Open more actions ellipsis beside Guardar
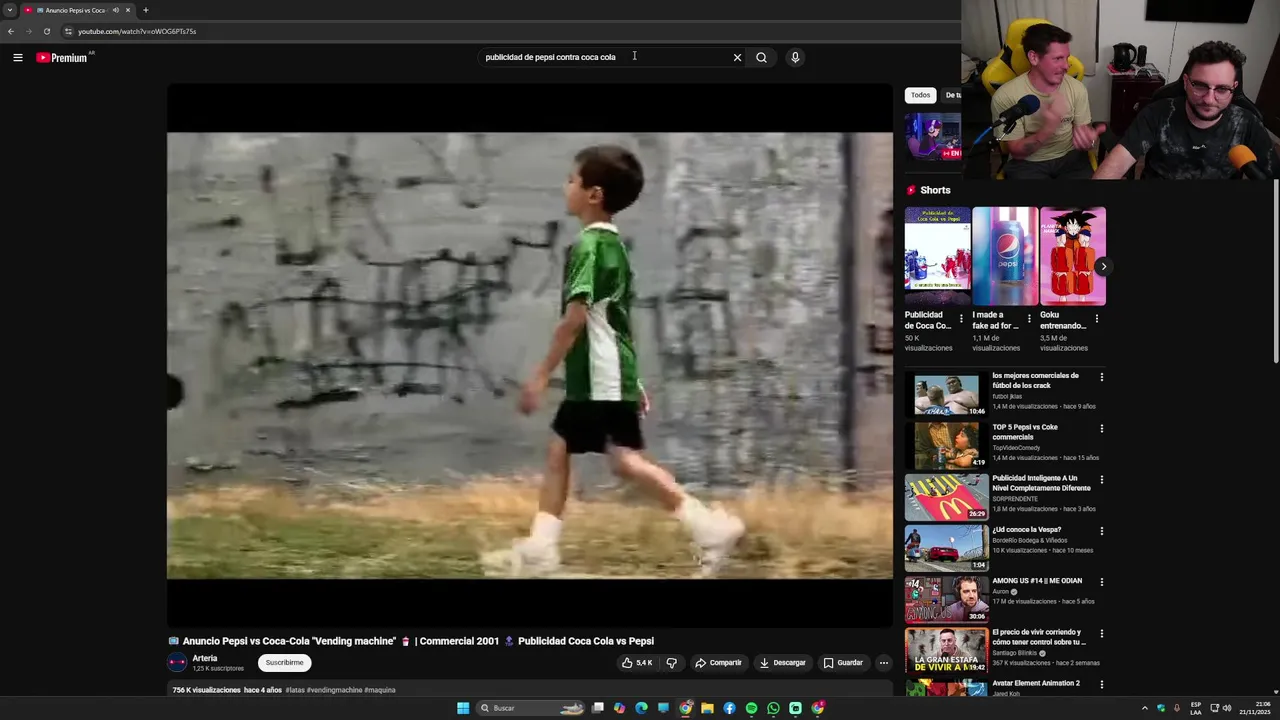This screenshot has width=1280, height=720. 883,662
